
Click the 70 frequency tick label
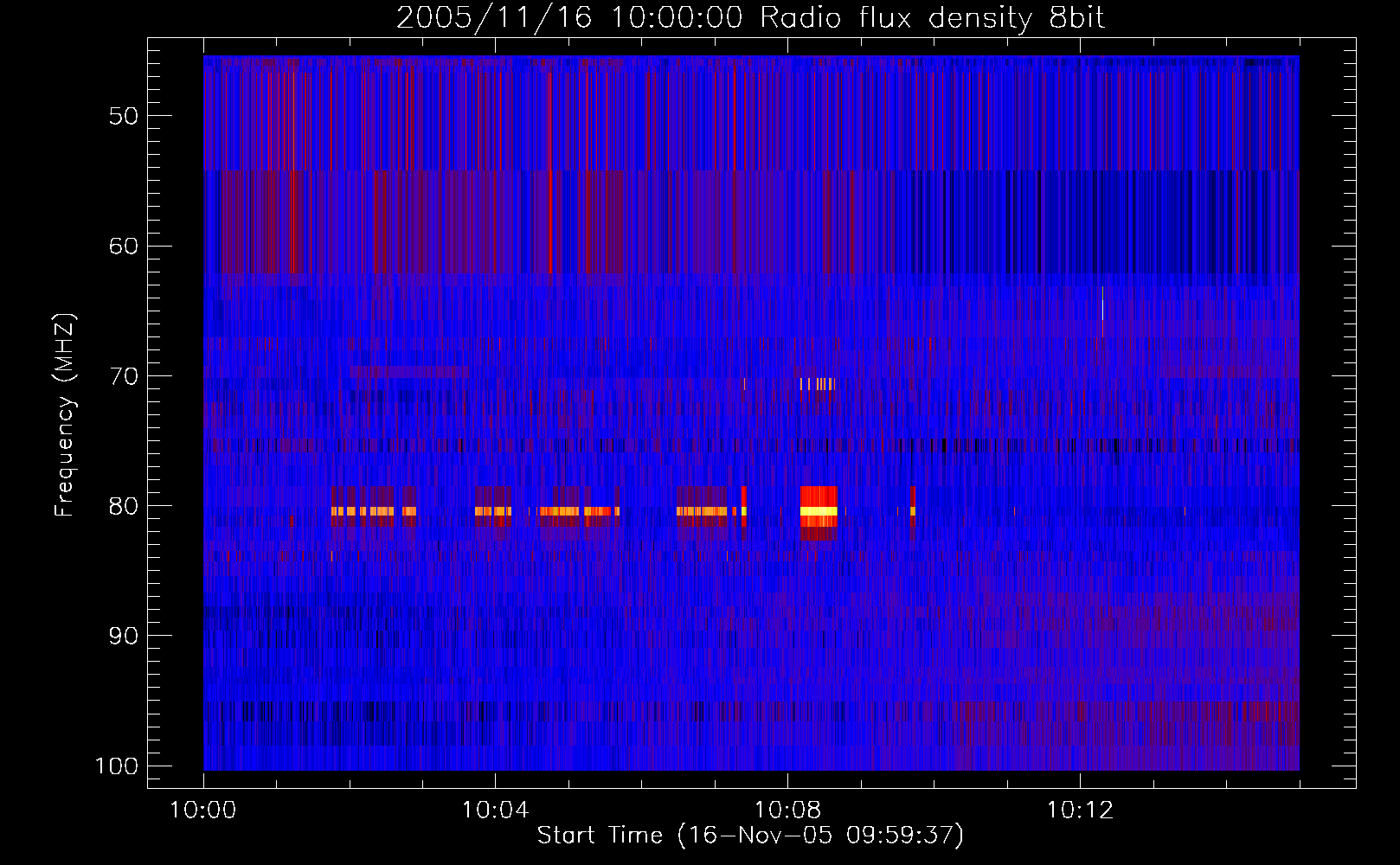tap(124, 376)
